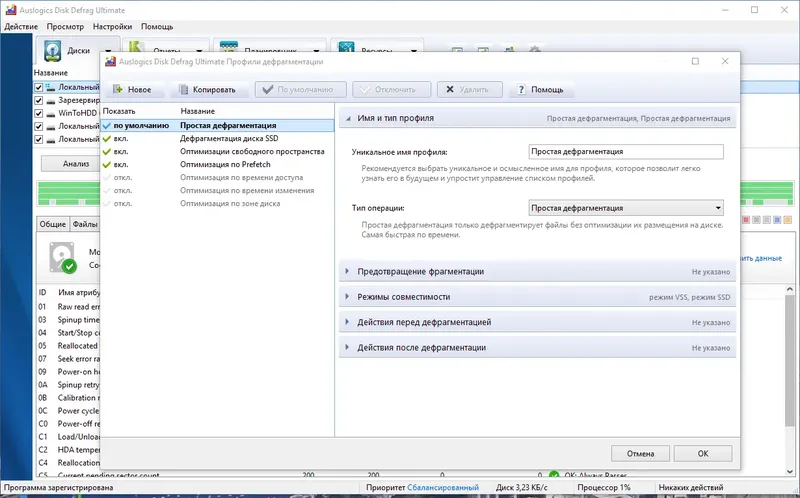Screen dimensions: 800x498
Task: Click the Удалить toolbar button
Action: pos(470,89)
